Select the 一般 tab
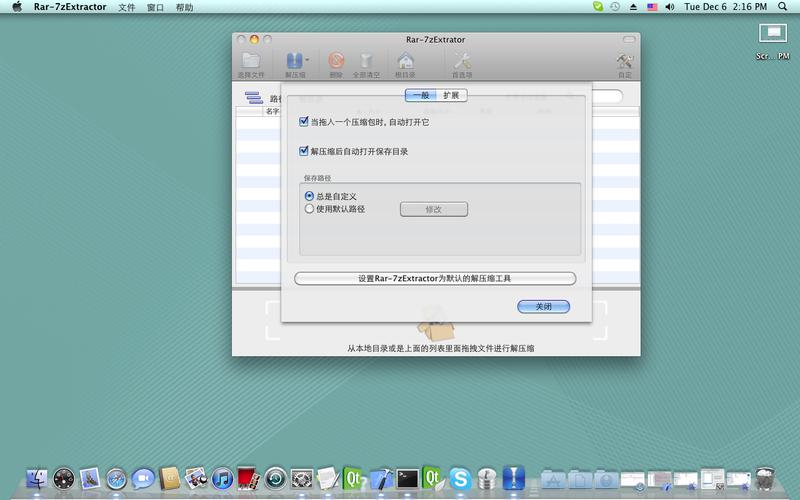Image resolution: width=800 pixels, height=500 pixels. pyautogui.click(x=420, y=95)
